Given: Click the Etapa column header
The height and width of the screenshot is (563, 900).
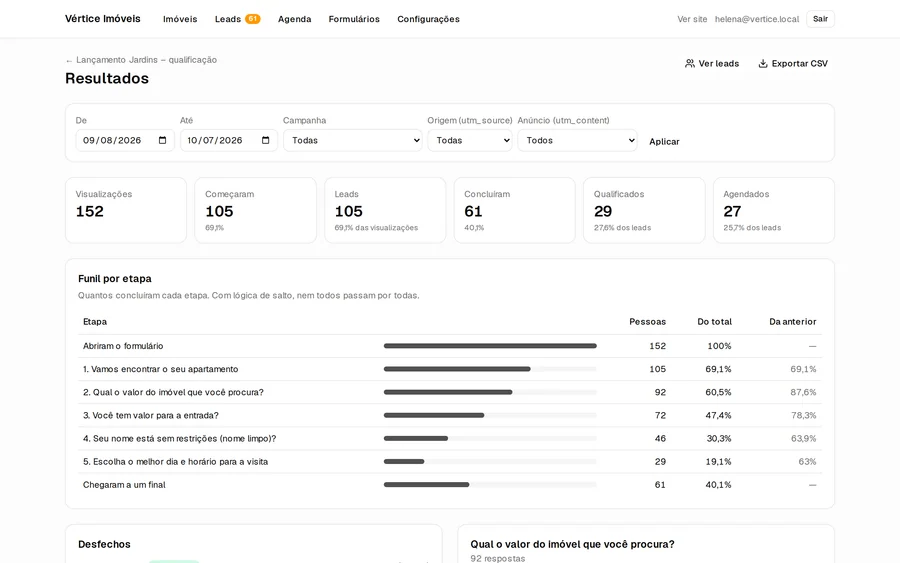Looking at the screenshot, I should coord(95,322).
